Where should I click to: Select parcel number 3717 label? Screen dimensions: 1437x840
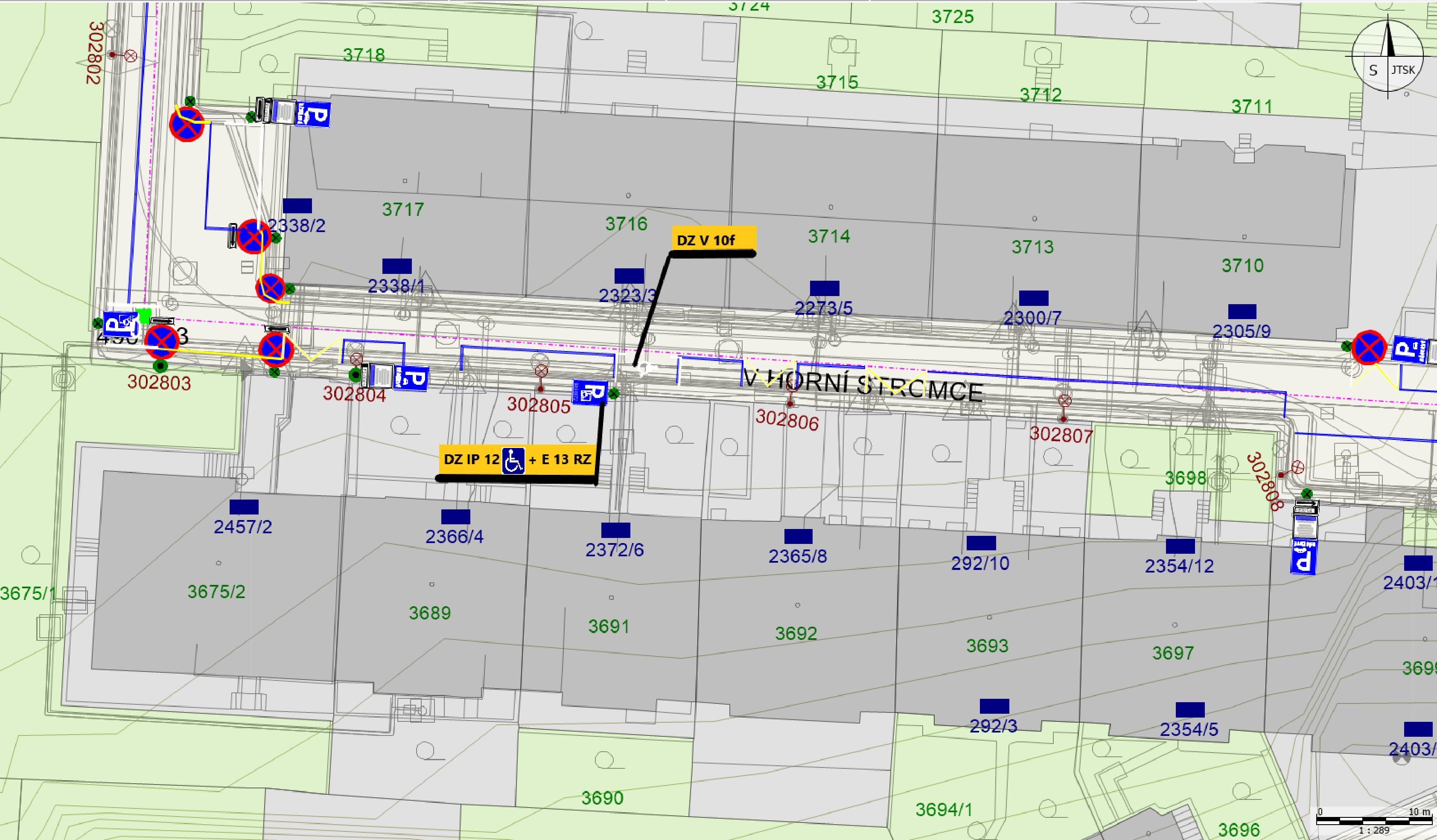click(x=402, y=210)
